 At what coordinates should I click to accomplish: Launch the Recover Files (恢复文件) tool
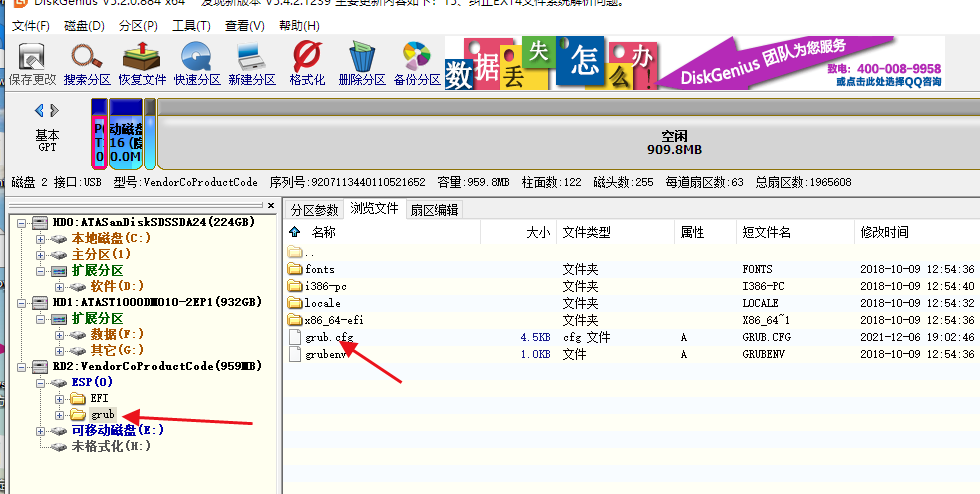click(x=142, y=63)
